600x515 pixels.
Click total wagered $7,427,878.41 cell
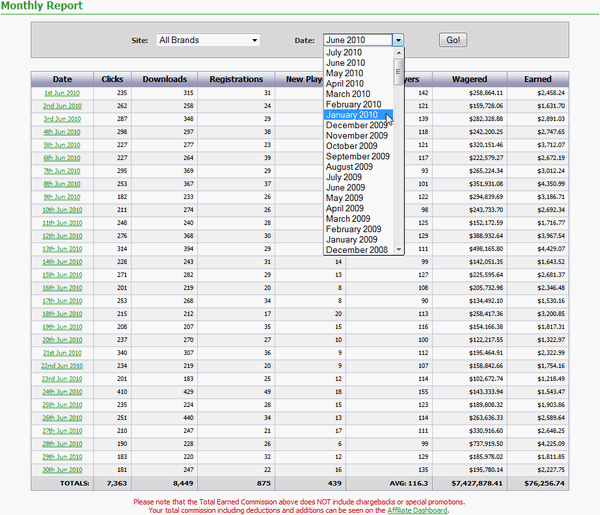470,484
